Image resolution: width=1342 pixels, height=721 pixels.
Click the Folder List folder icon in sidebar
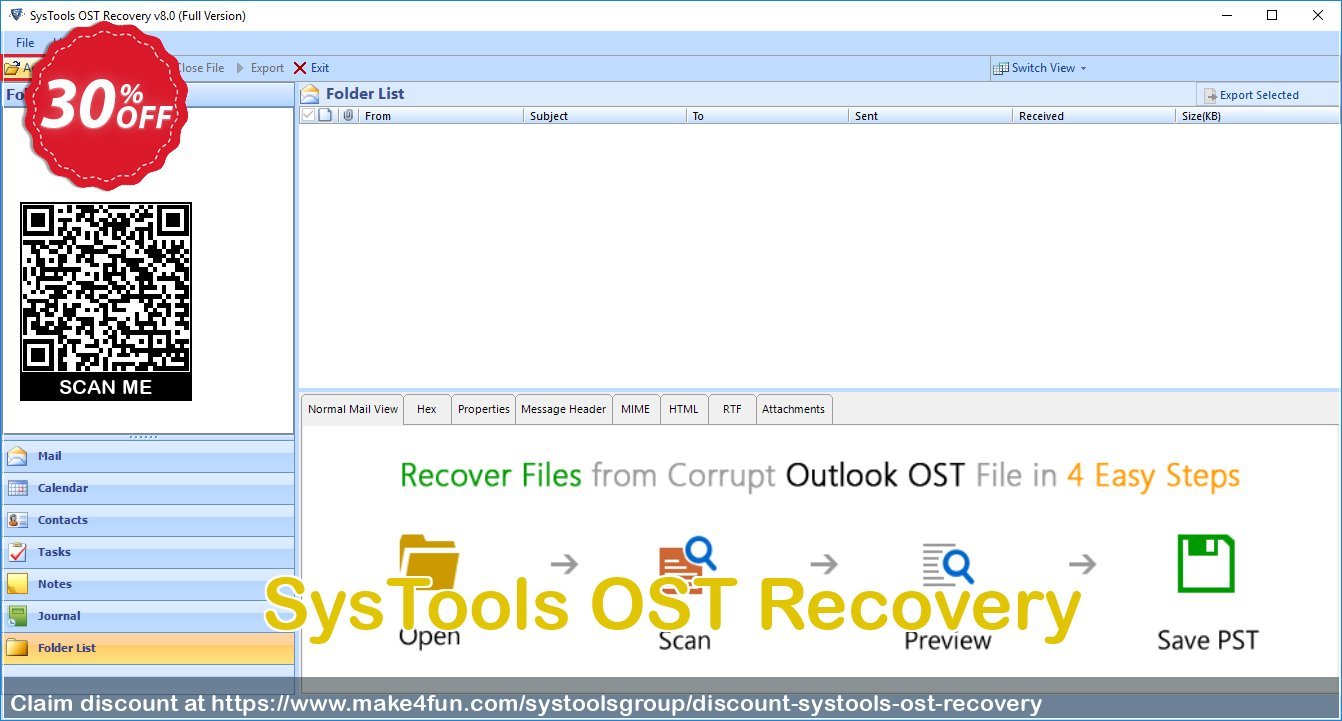tap(18, 648)
